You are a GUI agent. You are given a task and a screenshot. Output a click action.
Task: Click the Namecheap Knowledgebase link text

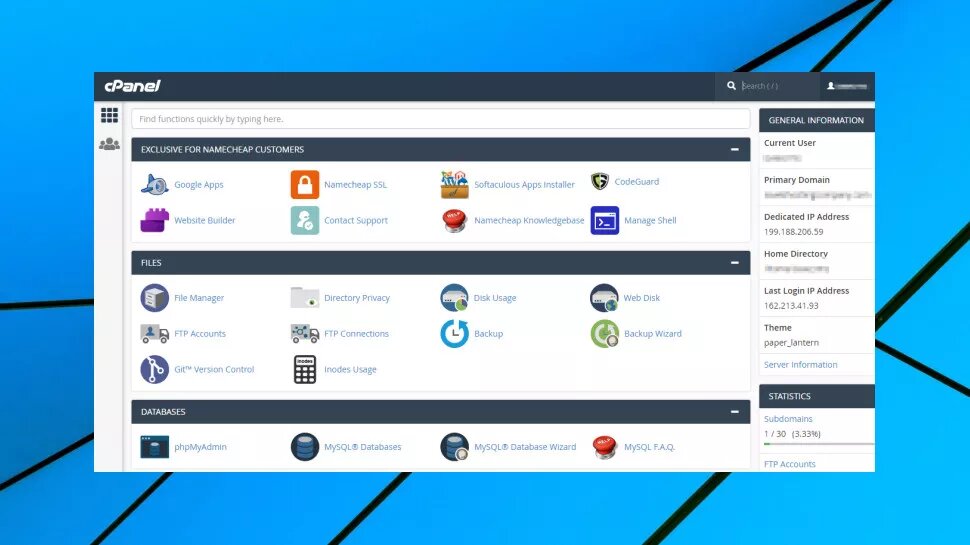529,220
